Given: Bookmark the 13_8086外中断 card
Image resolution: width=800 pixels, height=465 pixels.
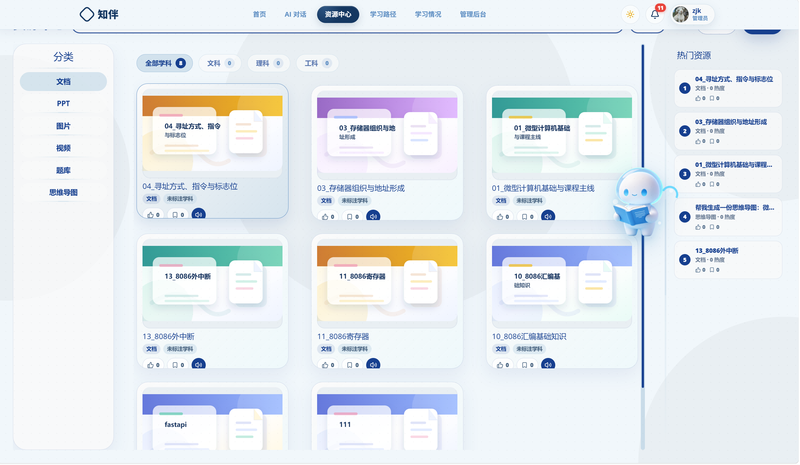Looking at the screenshot, I should pyautogui.click(x=178, y=365).
